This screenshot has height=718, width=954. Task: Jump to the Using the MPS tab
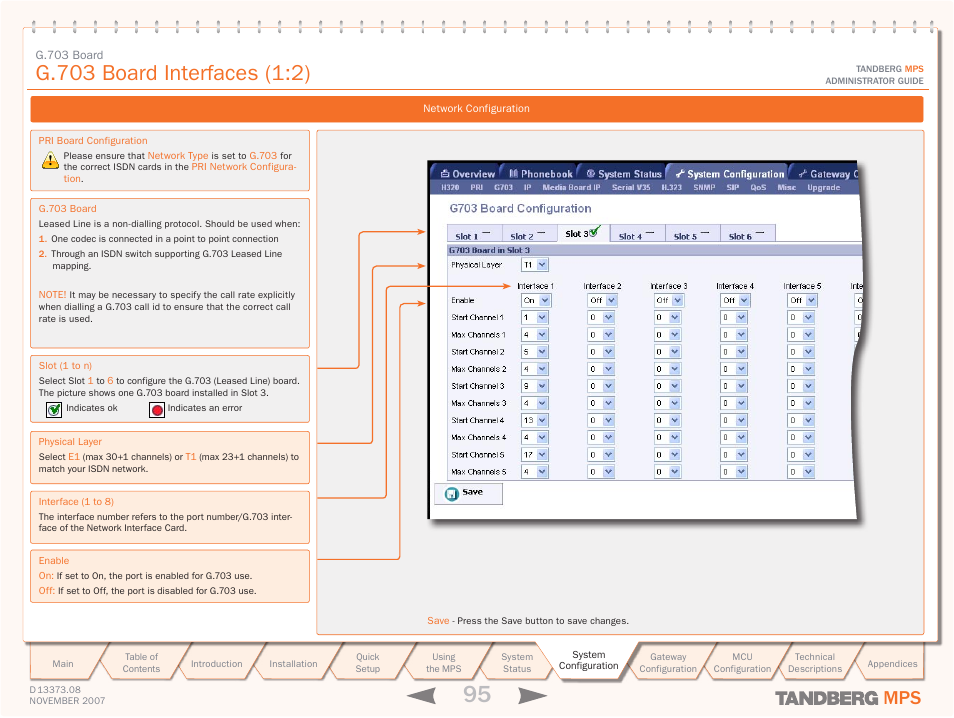tap(444, 663)
